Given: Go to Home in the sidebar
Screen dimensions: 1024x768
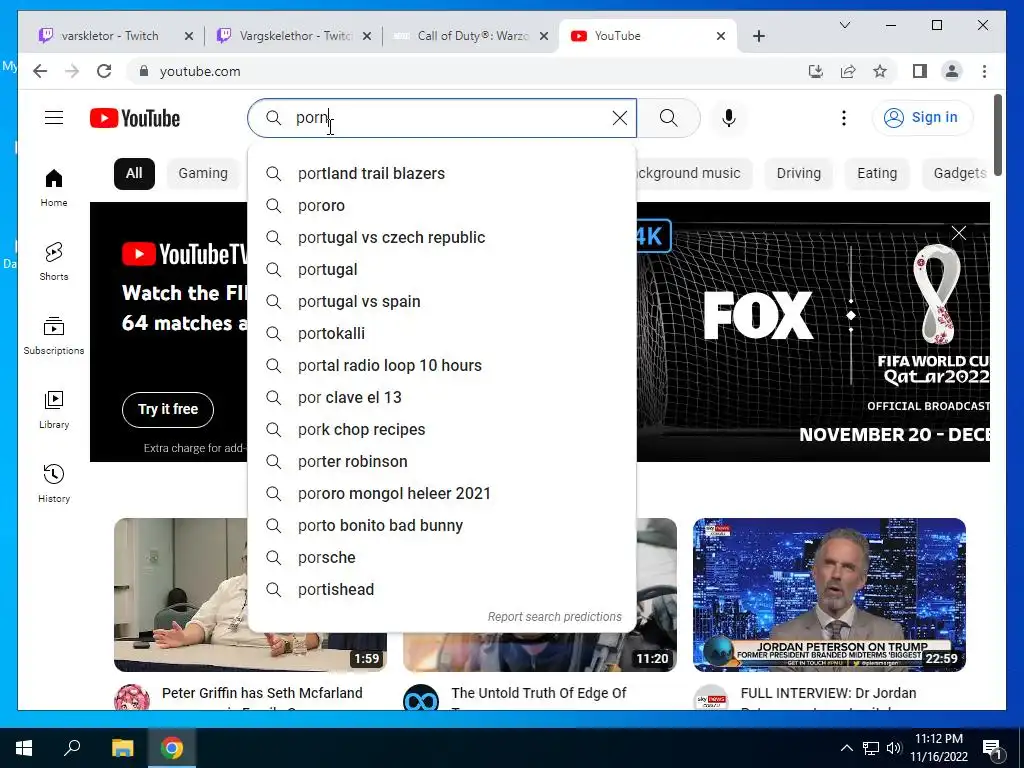Looking at the screenshot, I should (54, 187).
